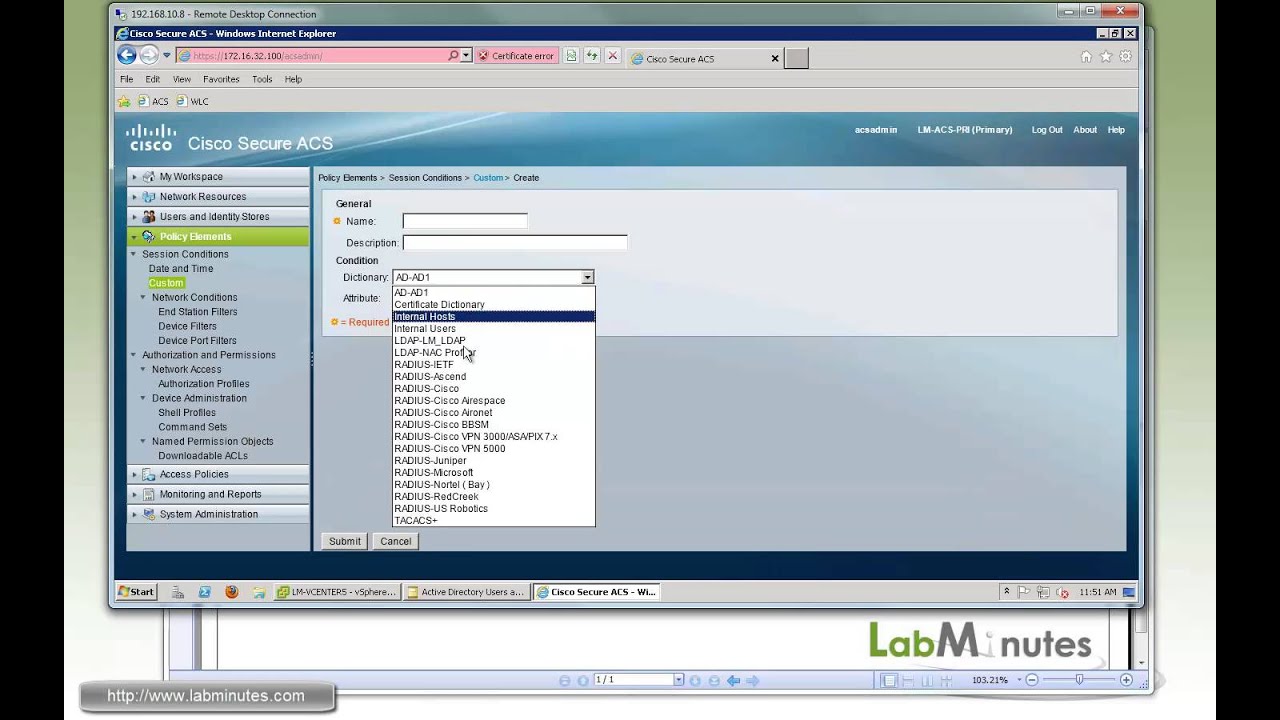Open a new blank browser tab
1280x720 pixels.
click(x=796, y=59)
